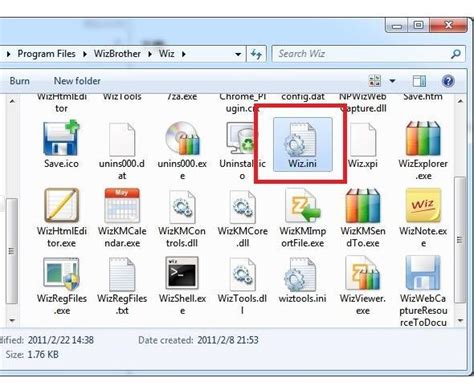Refresh the folder with the refresh icon
Screen dimensions: 474x390
pyautogui.click(x=256, y=54)
